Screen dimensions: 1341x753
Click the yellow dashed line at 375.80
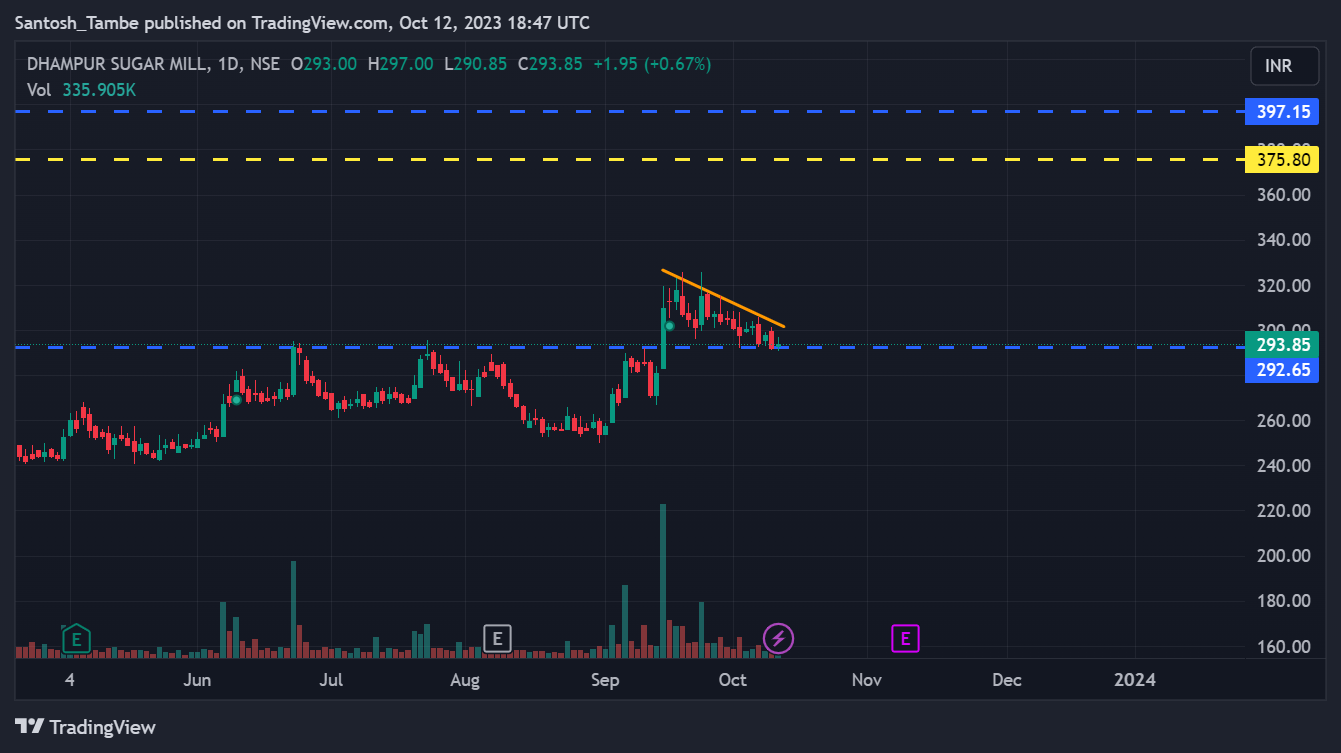[x=630, y=159]
